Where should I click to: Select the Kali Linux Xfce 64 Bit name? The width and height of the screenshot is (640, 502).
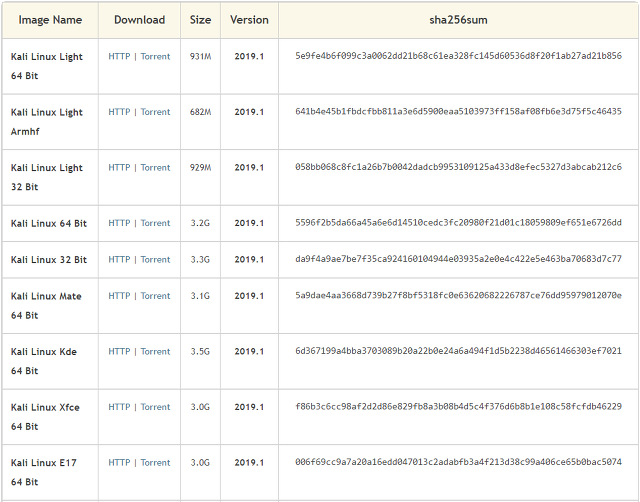[x=45, y=417]
